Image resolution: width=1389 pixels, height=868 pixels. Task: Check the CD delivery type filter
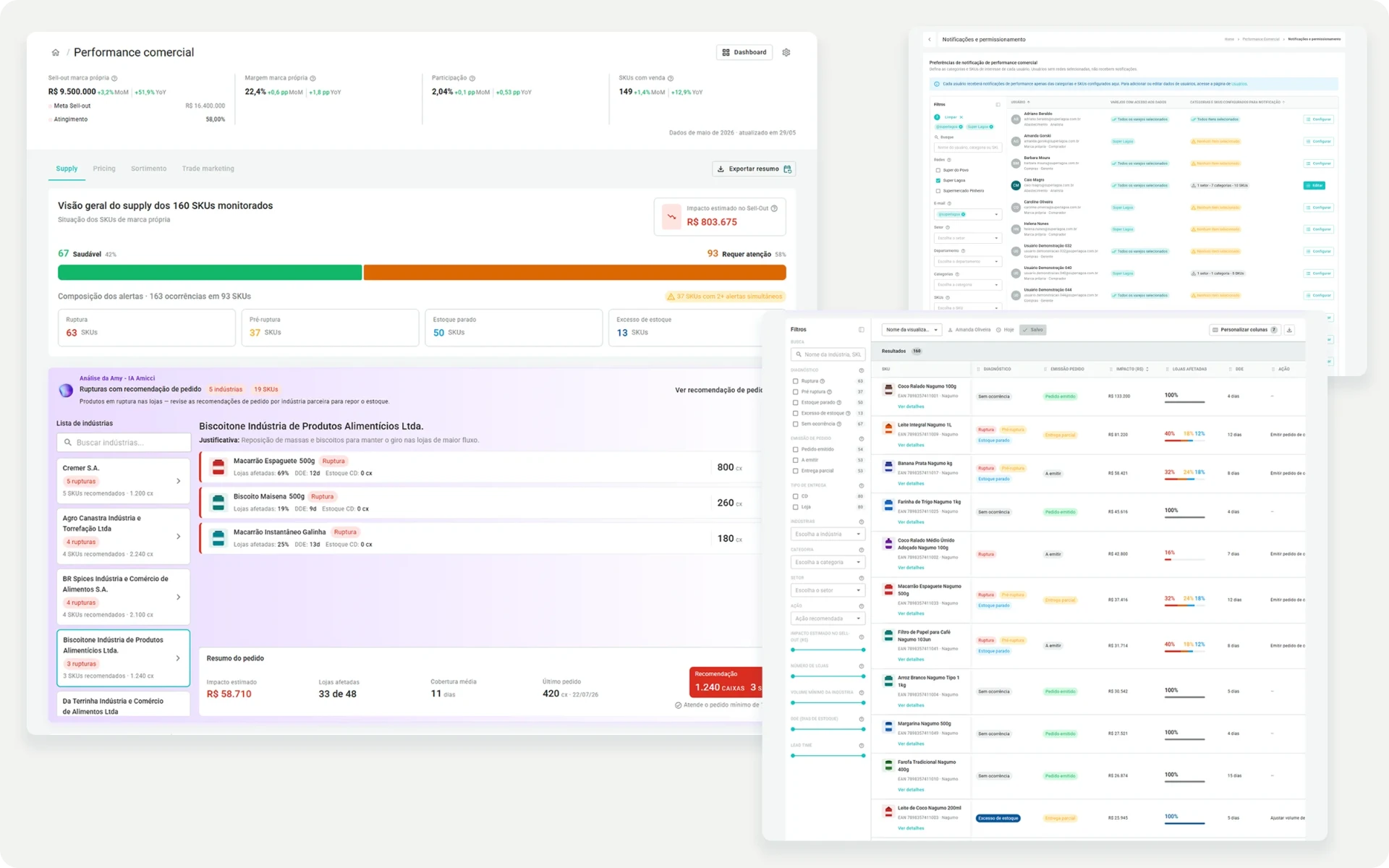point(795,496)
